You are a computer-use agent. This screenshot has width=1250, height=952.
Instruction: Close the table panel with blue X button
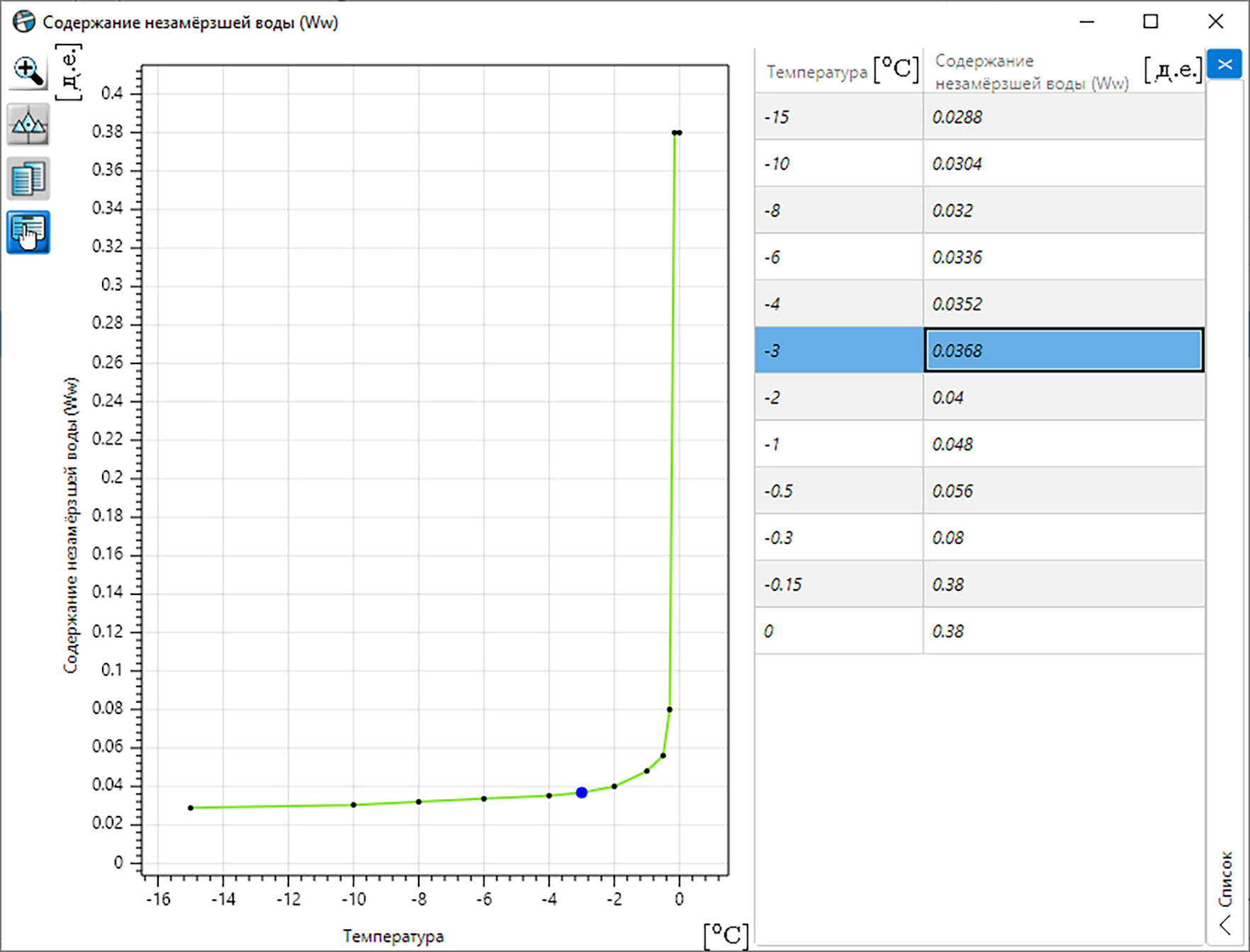pos(1224,65)
